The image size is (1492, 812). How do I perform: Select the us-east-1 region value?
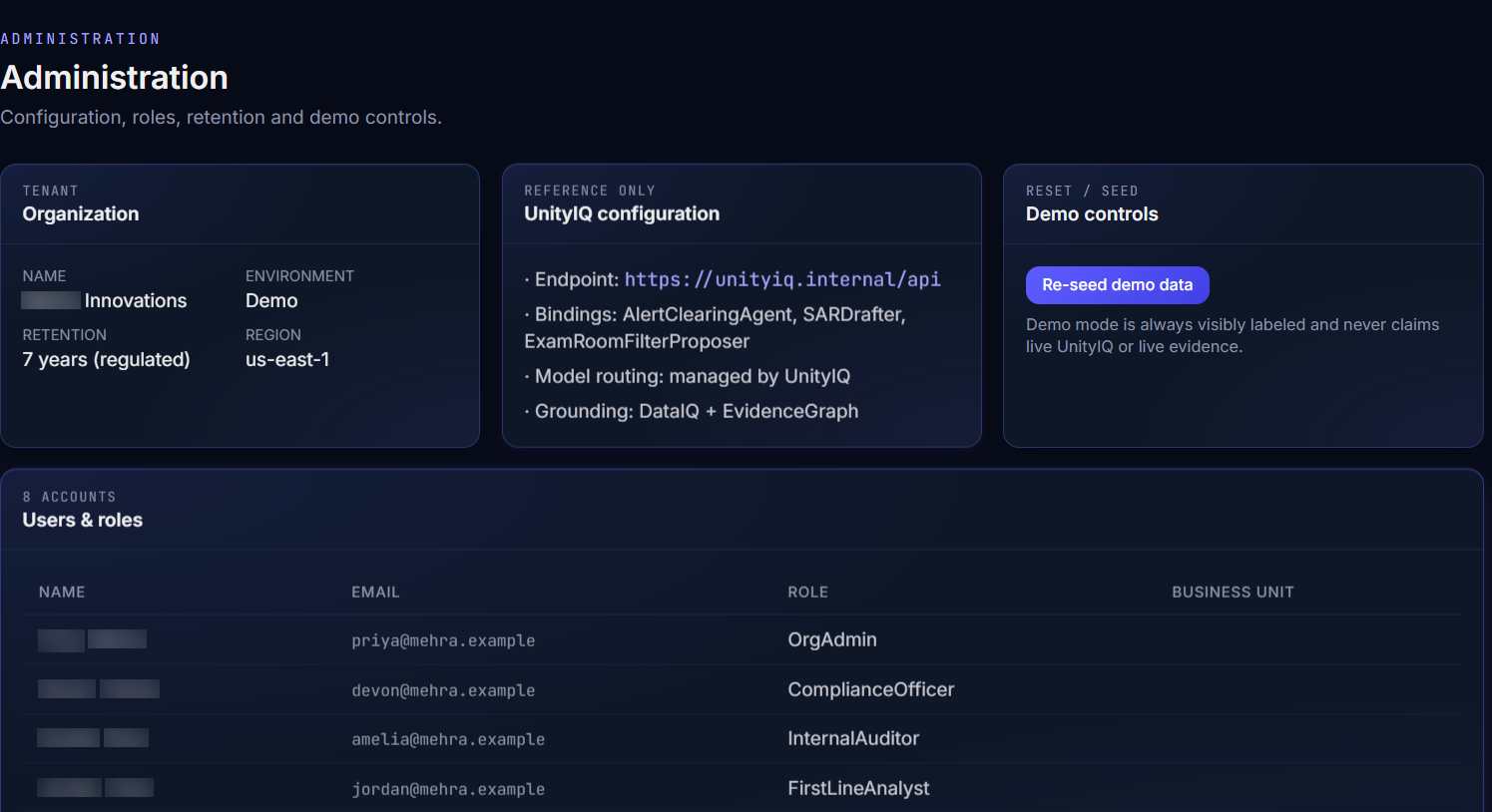click(x=287, y=359)
